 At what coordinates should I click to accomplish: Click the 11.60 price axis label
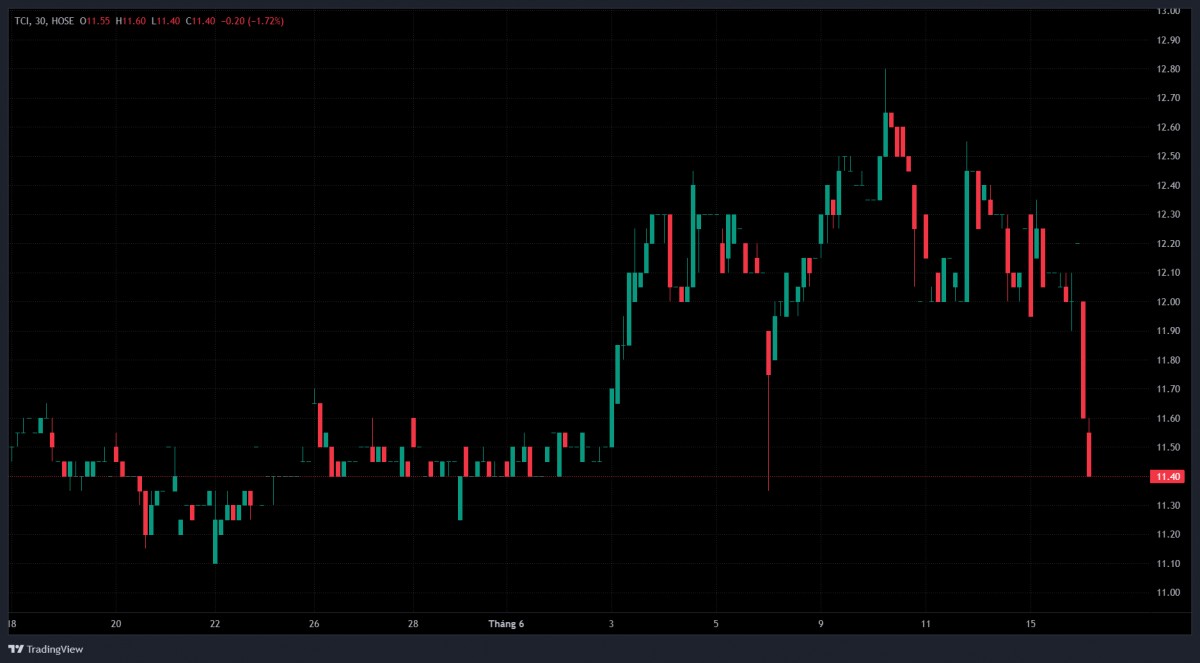pyautogui.click(x=1168, y=418)
